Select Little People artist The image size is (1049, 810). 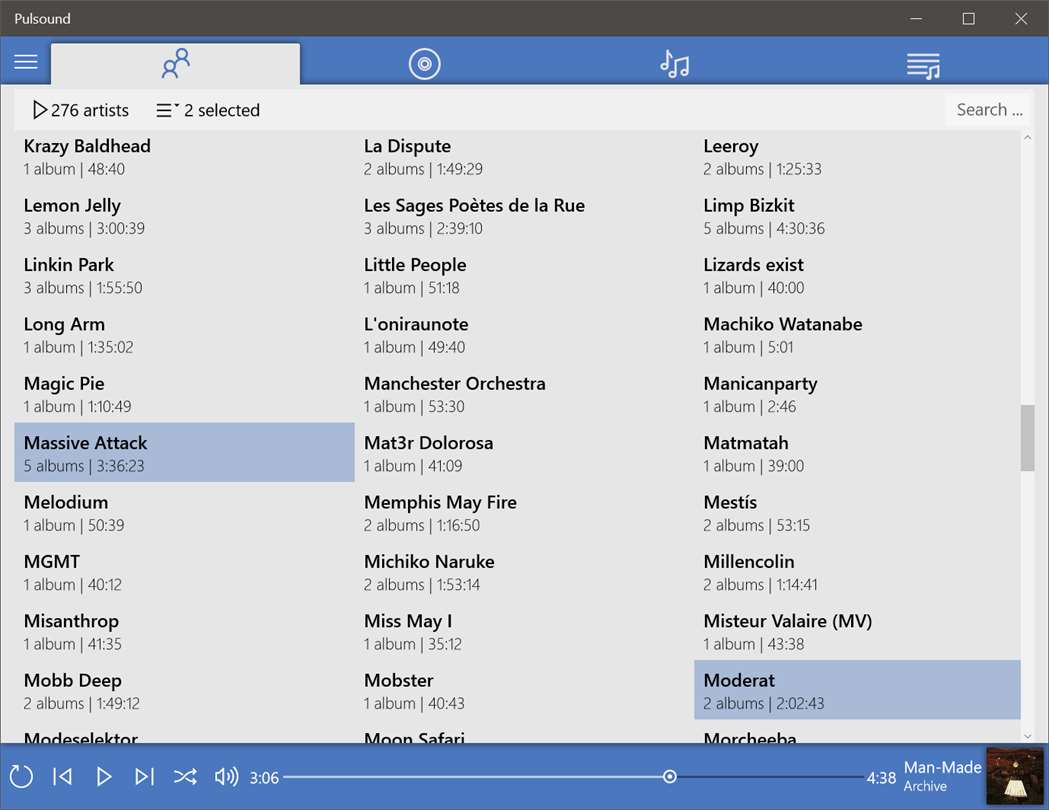524,275
